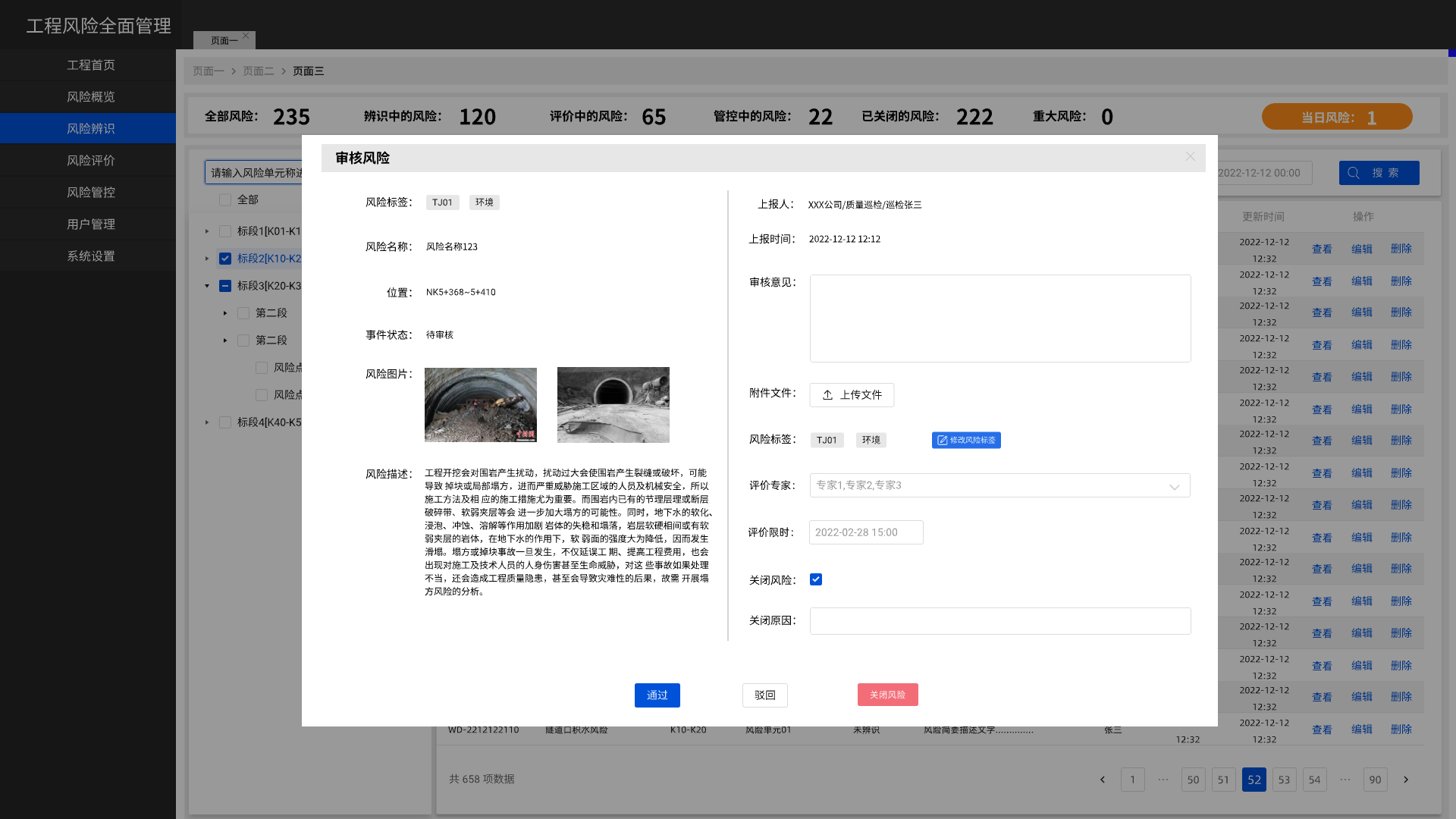This screenshot has width=1456, height=819.
Task: Go to page 54 in pagination
Action: pos(1315,780)
